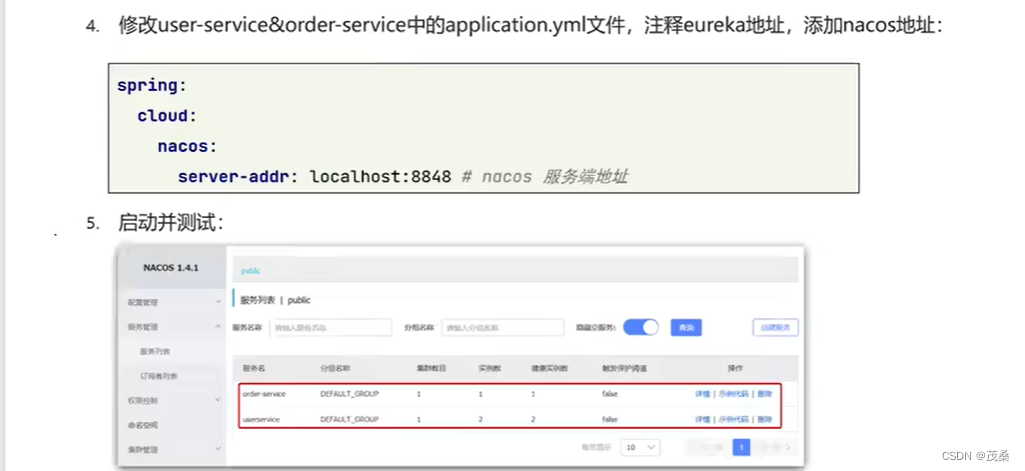Click the 创建服务 button

(x=775, y=327)
